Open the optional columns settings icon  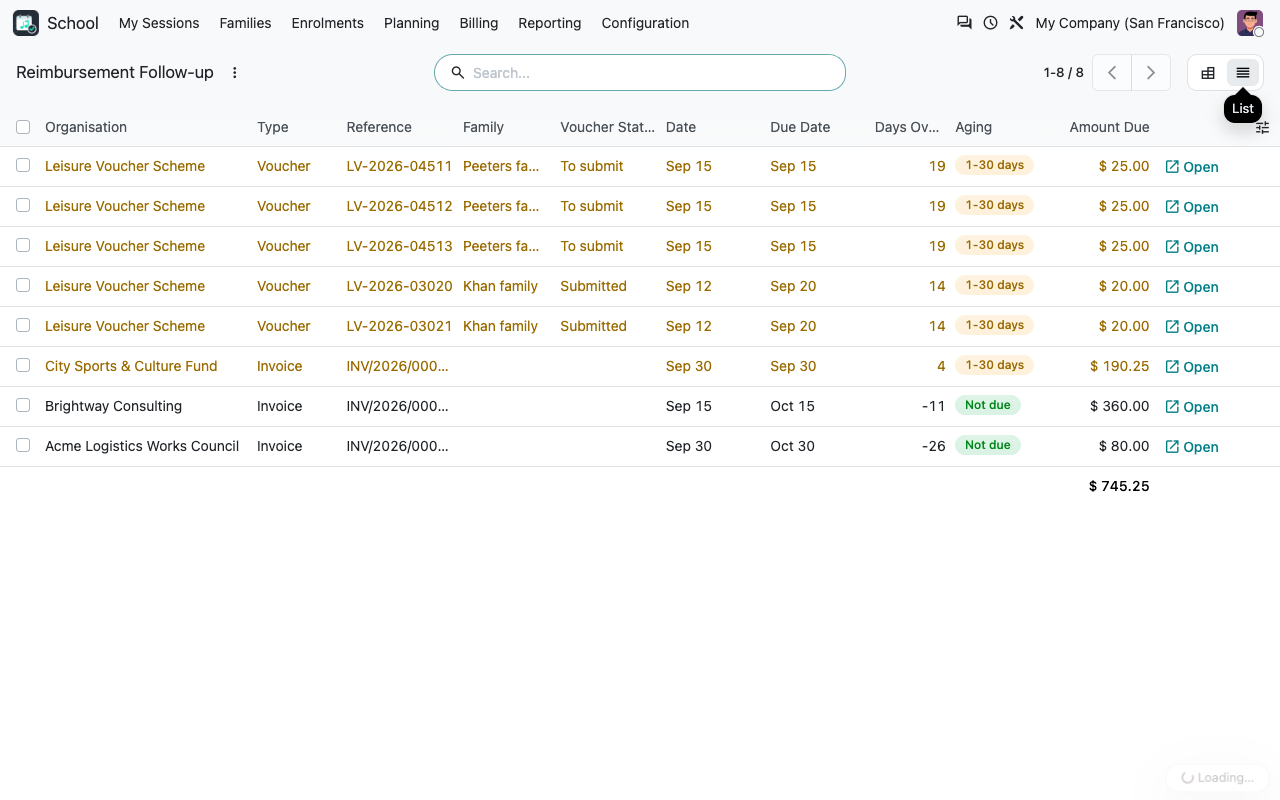pos(1262,127)
